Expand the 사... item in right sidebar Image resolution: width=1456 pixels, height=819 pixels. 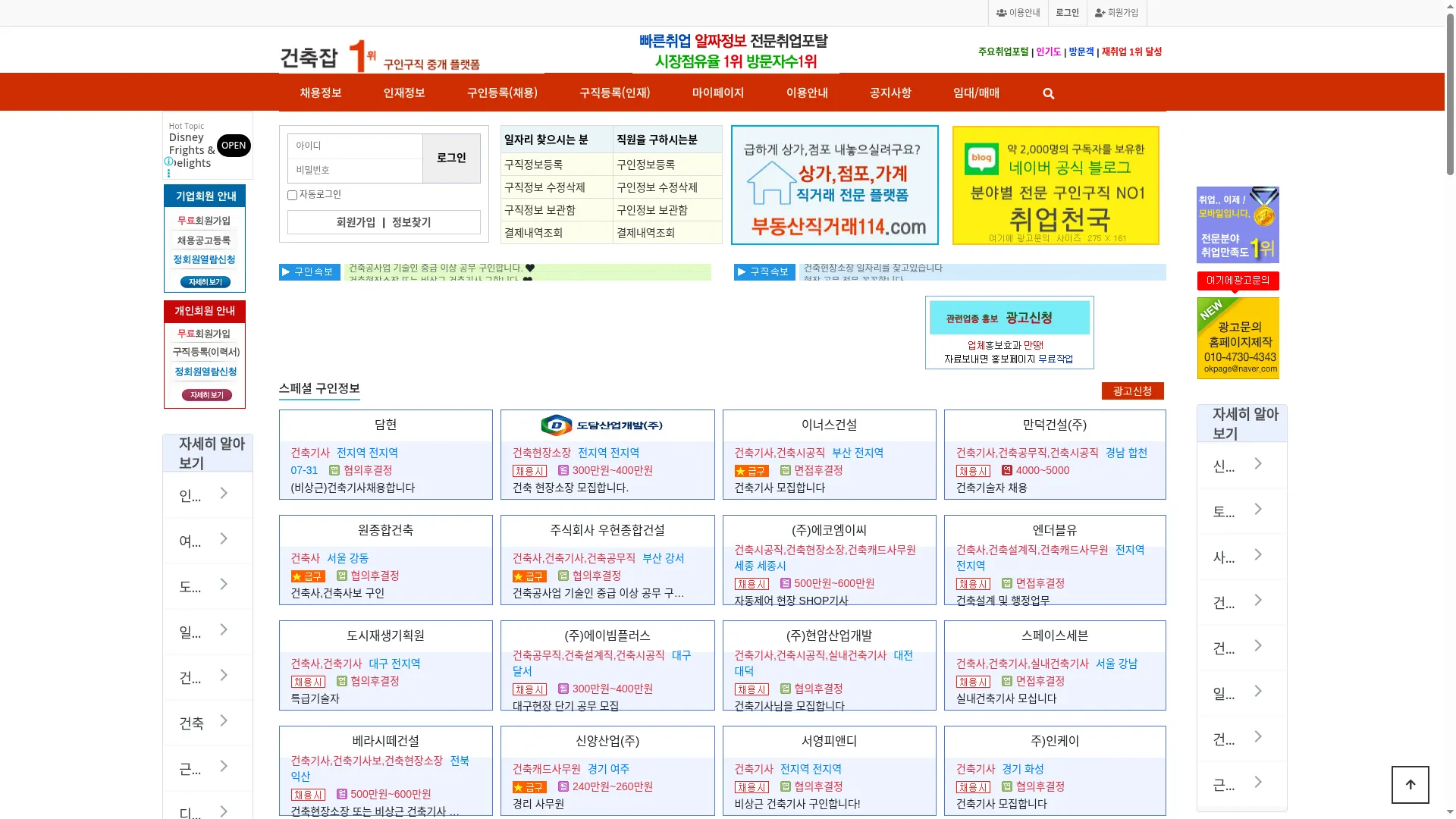click(1242, 556)
